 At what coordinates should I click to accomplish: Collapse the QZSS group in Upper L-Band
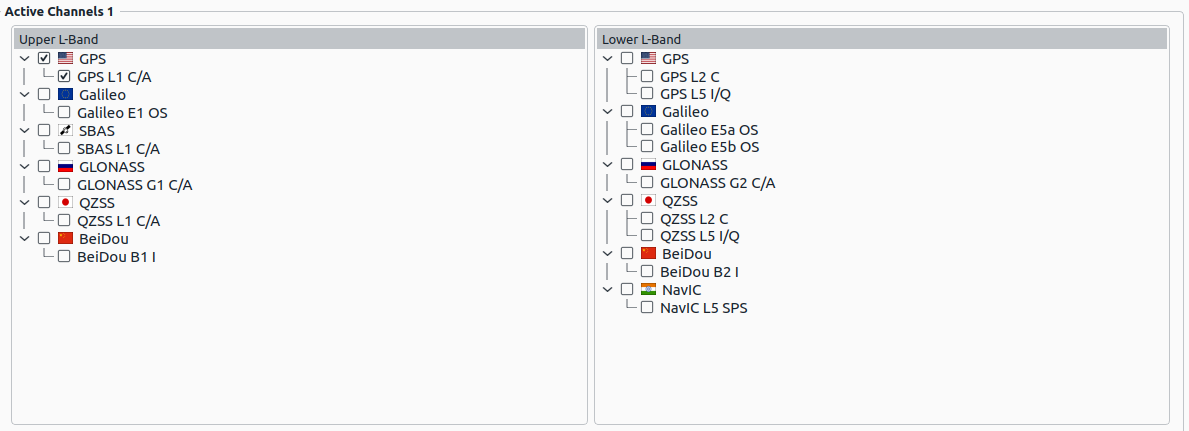pos(25,203)
